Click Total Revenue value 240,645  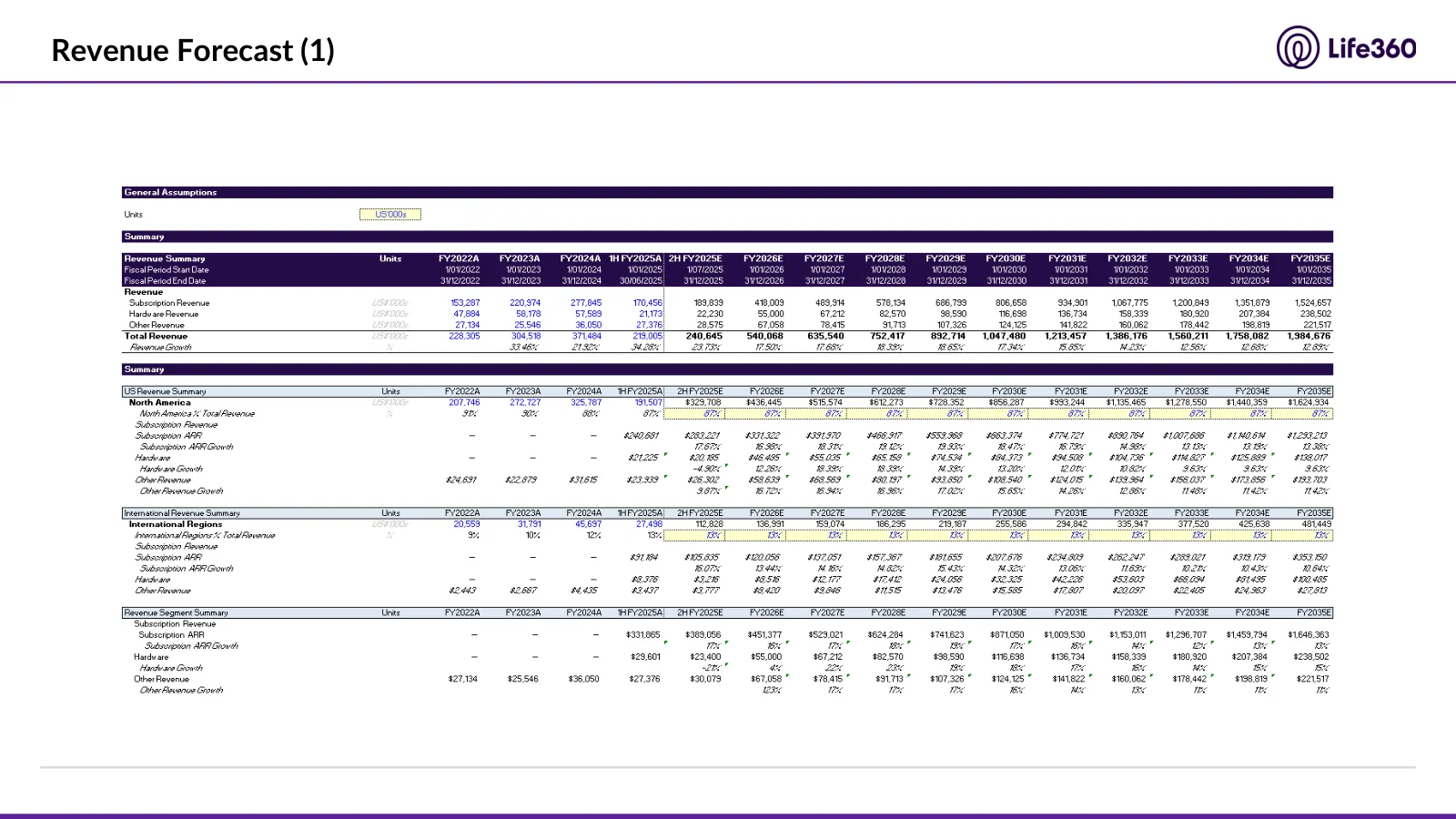click(x=704, y=336)
